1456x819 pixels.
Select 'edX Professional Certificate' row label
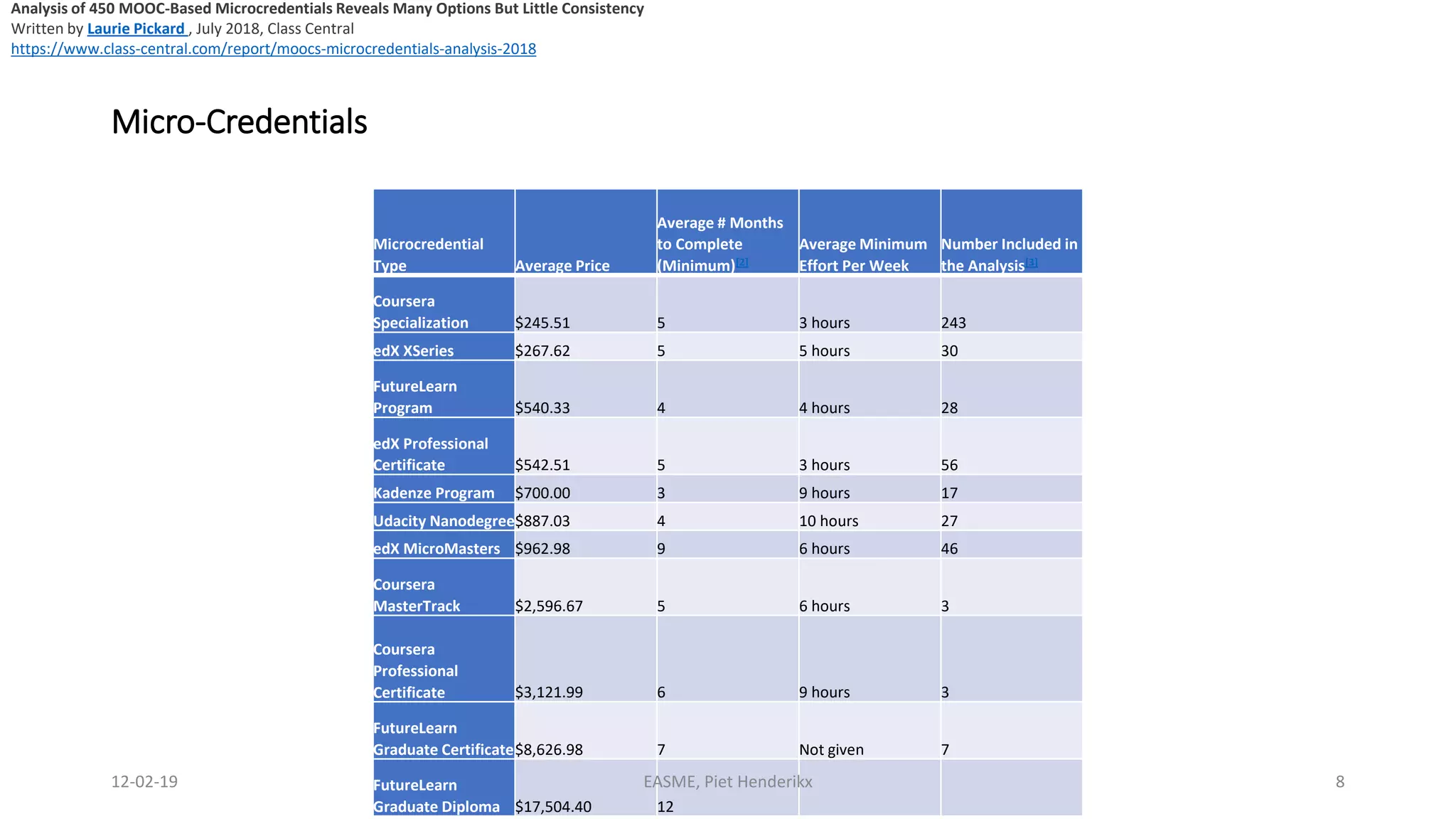pyautogui.click(x=444, y=446)
